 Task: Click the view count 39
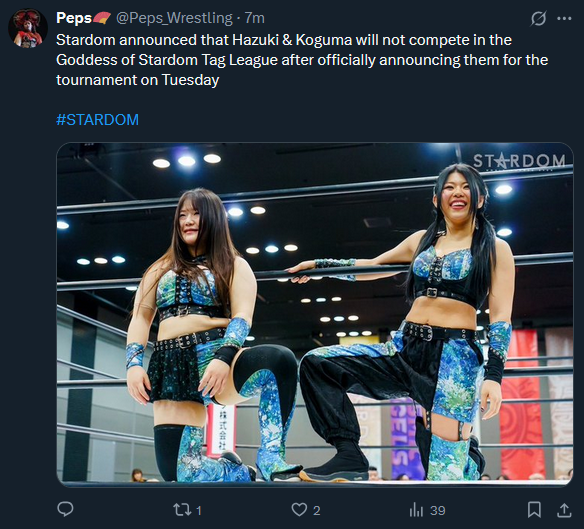(x=438, y=510)
